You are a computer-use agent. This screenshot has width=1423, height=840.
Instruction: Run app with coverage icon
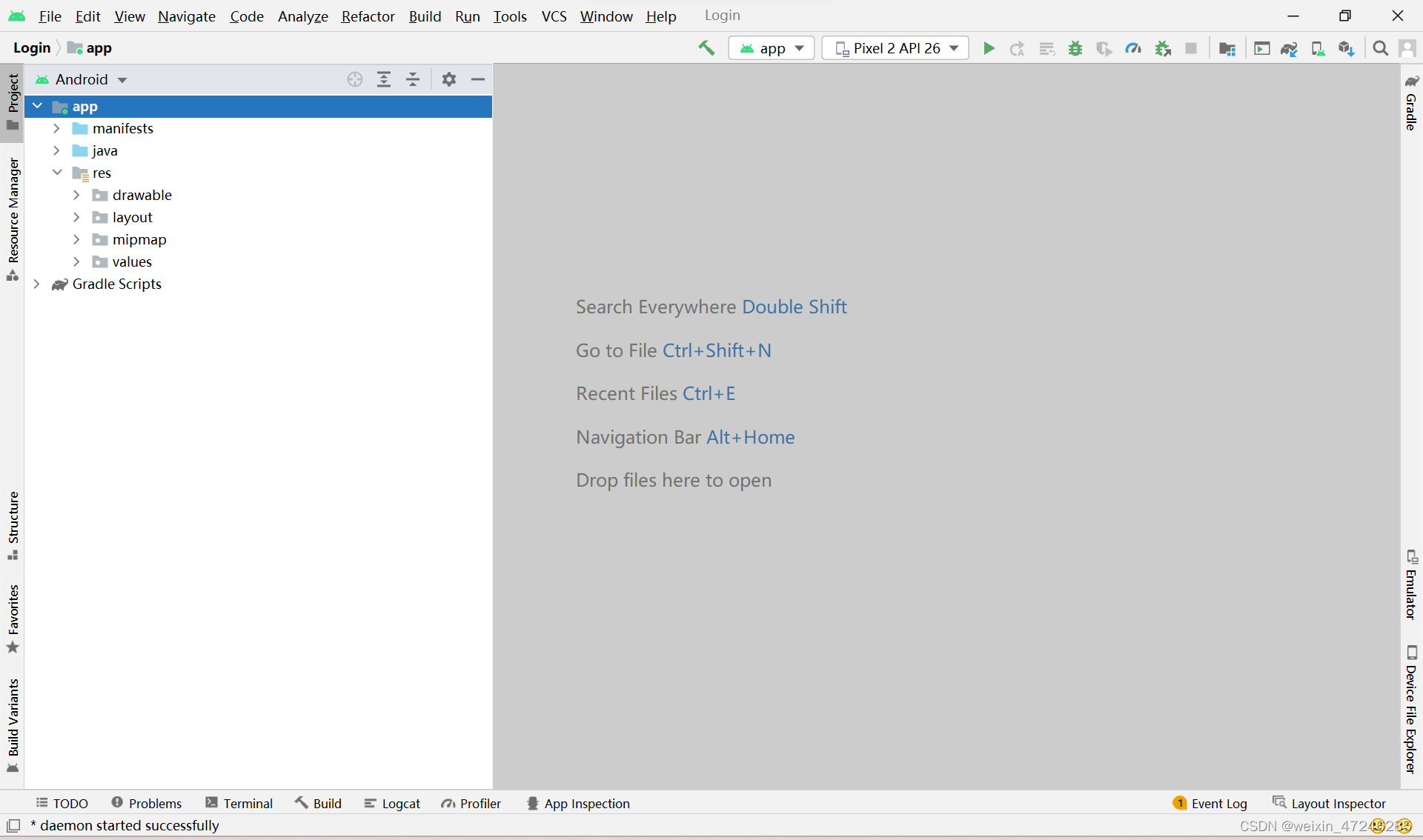(1104, 48)
